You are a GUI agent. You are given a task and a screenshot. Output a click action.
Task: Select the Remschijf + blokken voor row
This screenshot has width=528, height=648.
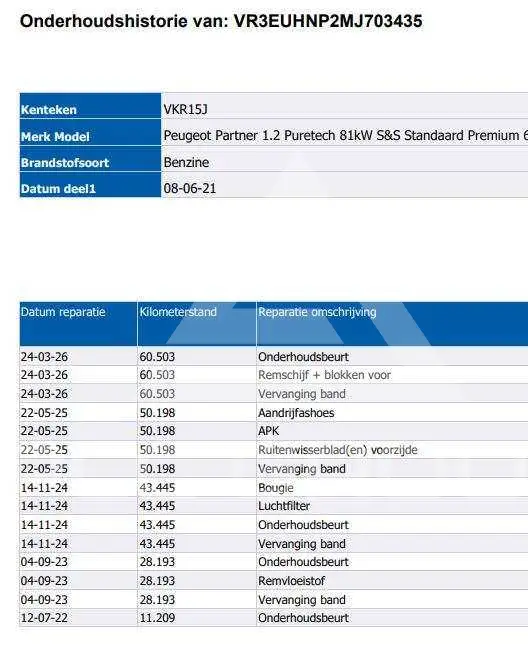274,375
